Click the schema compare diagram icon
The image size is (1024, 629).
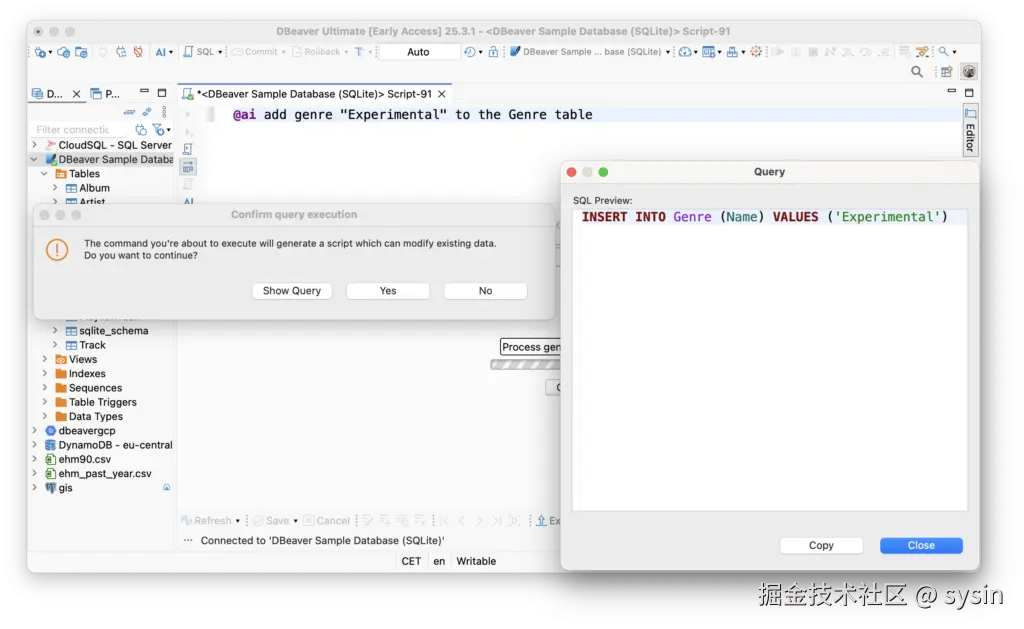tap(732, 52)
